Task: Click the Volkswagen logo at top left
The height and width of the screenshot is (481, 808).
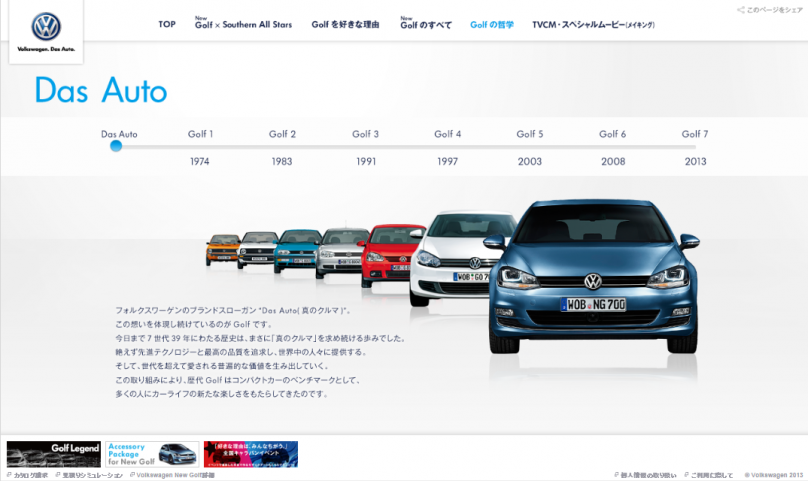Action: pyautogui.click(x=46, y=27)
